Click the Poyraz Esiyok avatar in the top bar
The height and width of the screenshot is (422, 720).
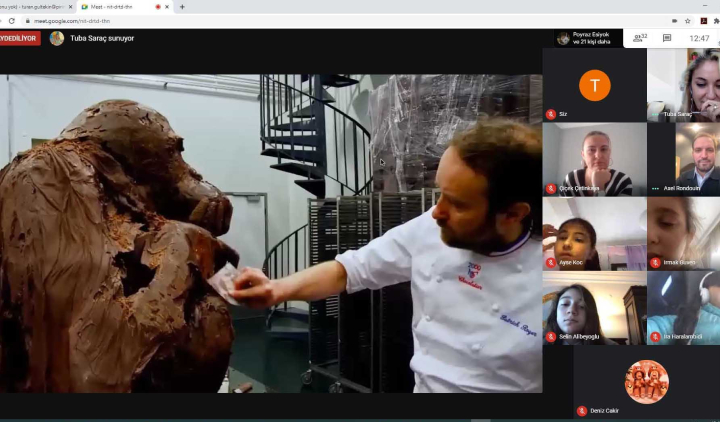tap(563, 38)
